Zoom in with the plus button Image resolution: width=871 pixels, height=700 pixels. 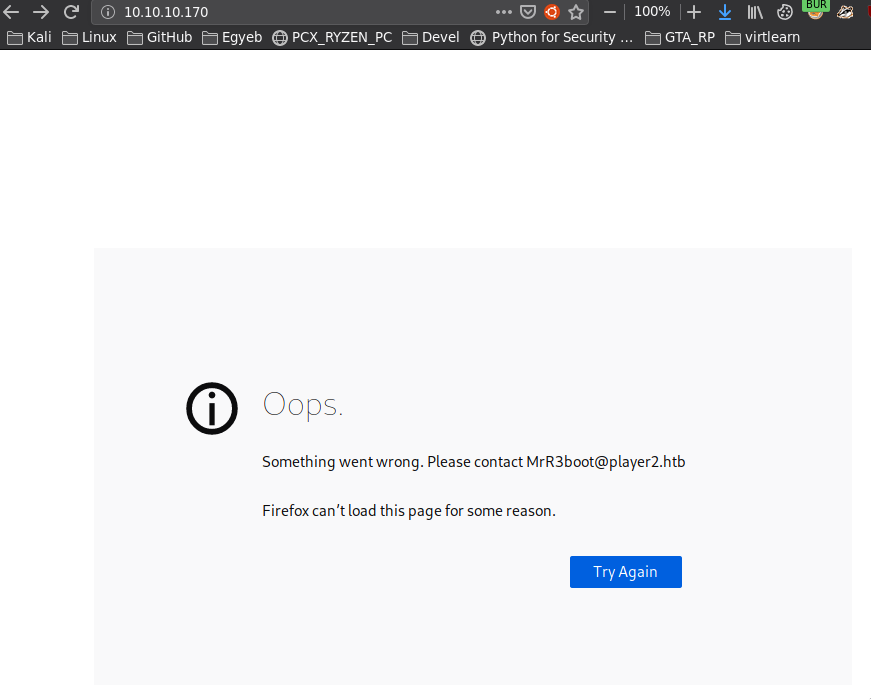click(694, 12)
